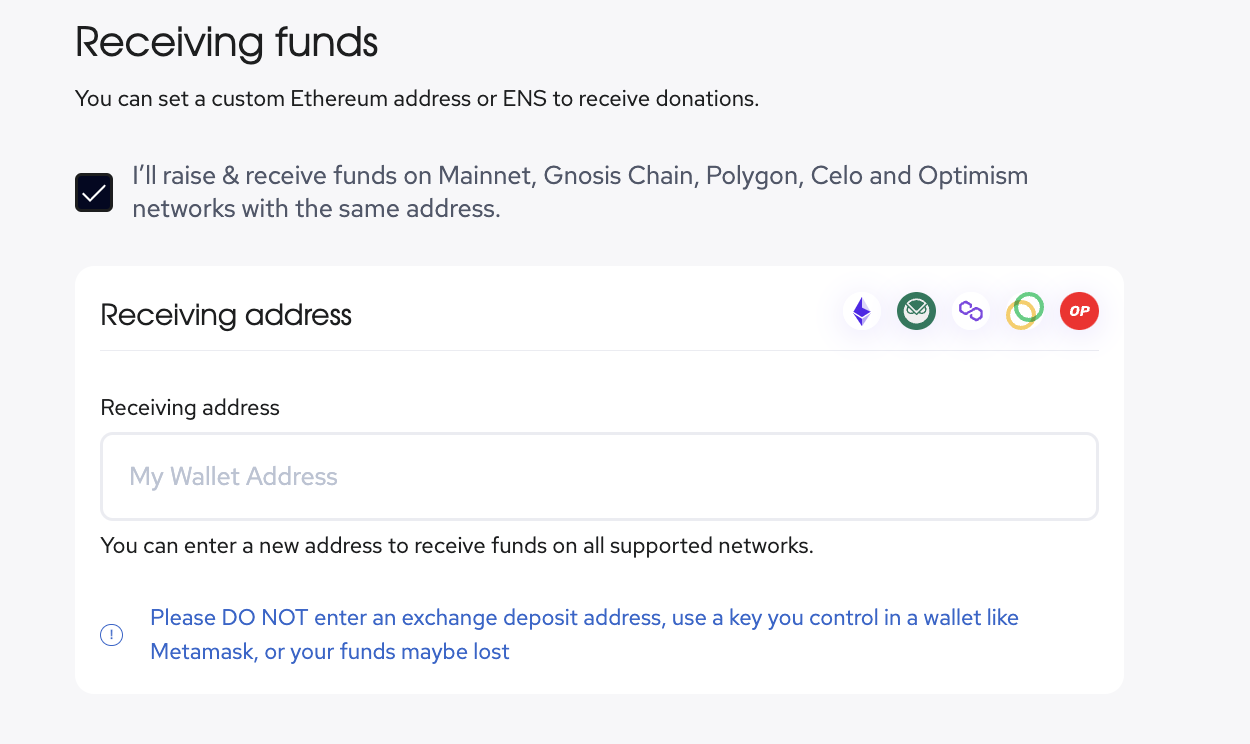
Task: Click the blue exclamation info icon
Action: pyautogui.click(x=111, y=635)
